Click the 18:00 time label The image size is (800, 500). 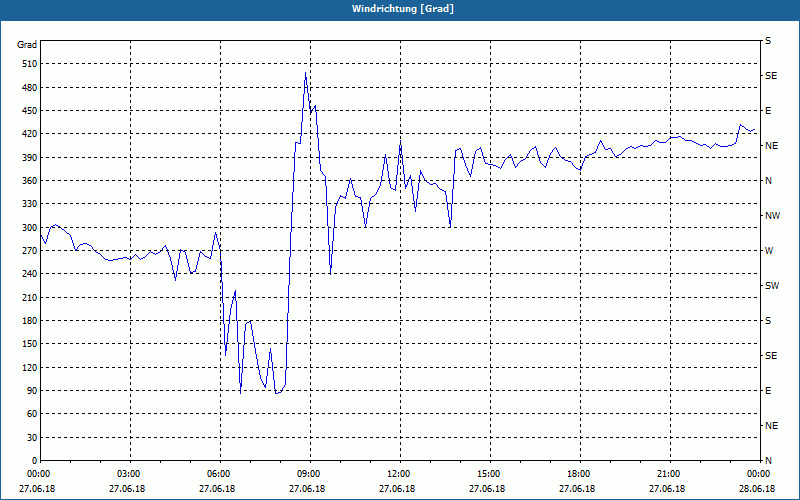coord(578,473)
